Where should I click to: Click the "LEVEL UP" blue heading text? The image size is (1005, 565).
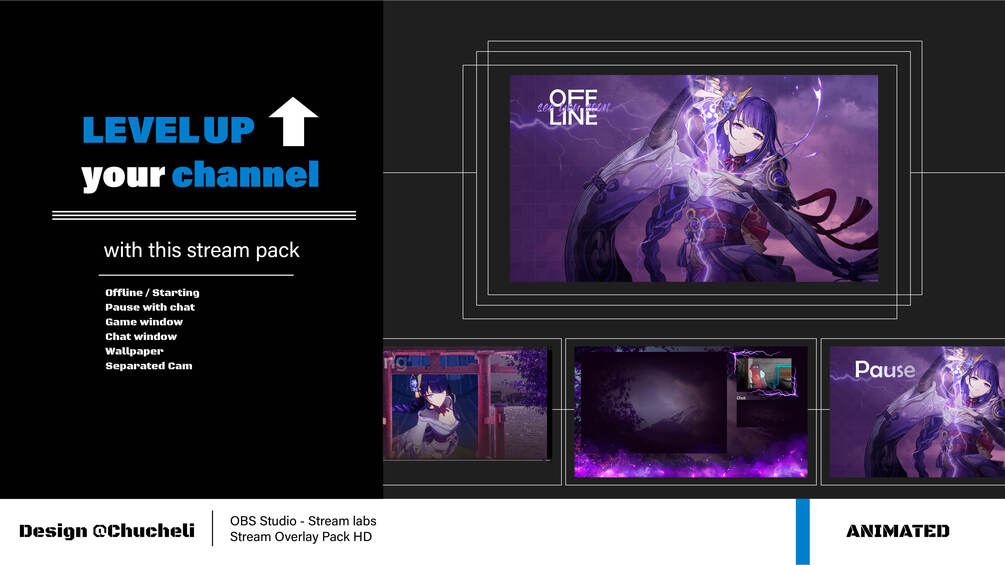coord(169,130)
